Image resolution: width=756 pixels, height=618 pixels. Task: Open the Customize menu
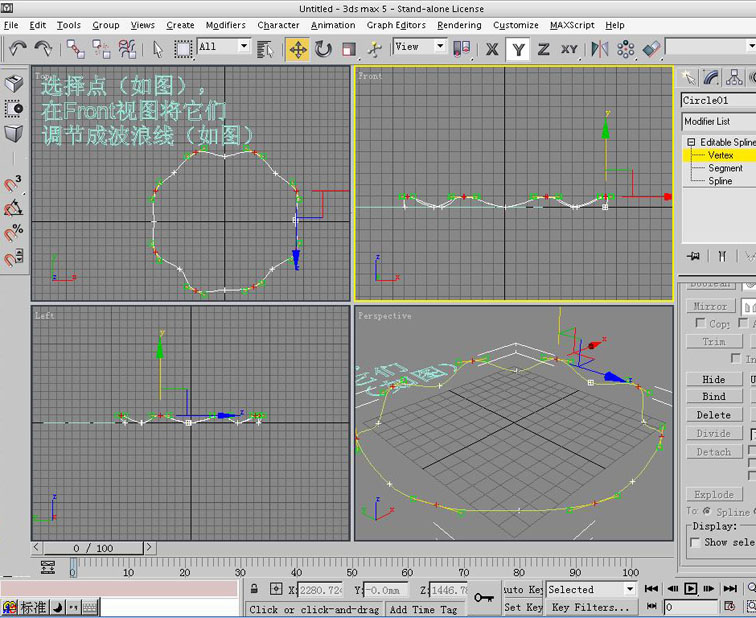point(515,25)
